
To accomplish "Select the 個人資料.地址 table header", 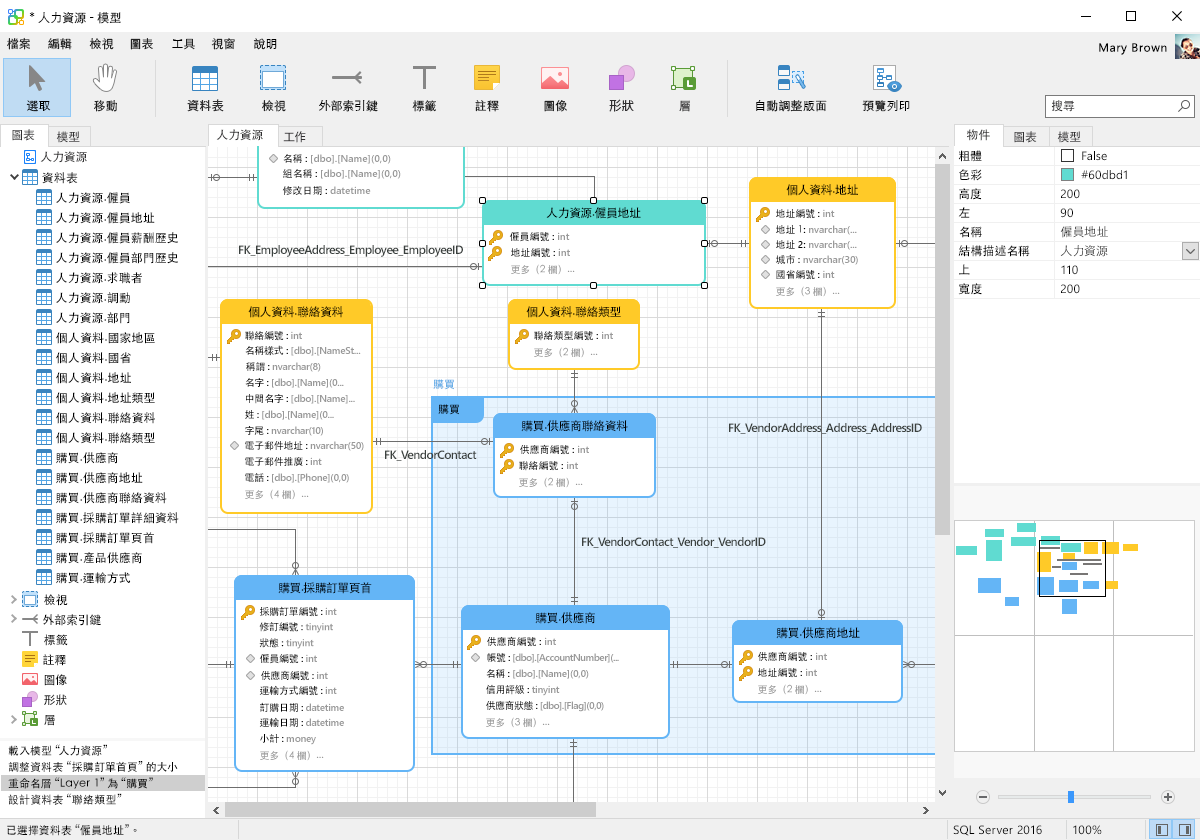I will [x=822, y=190].
